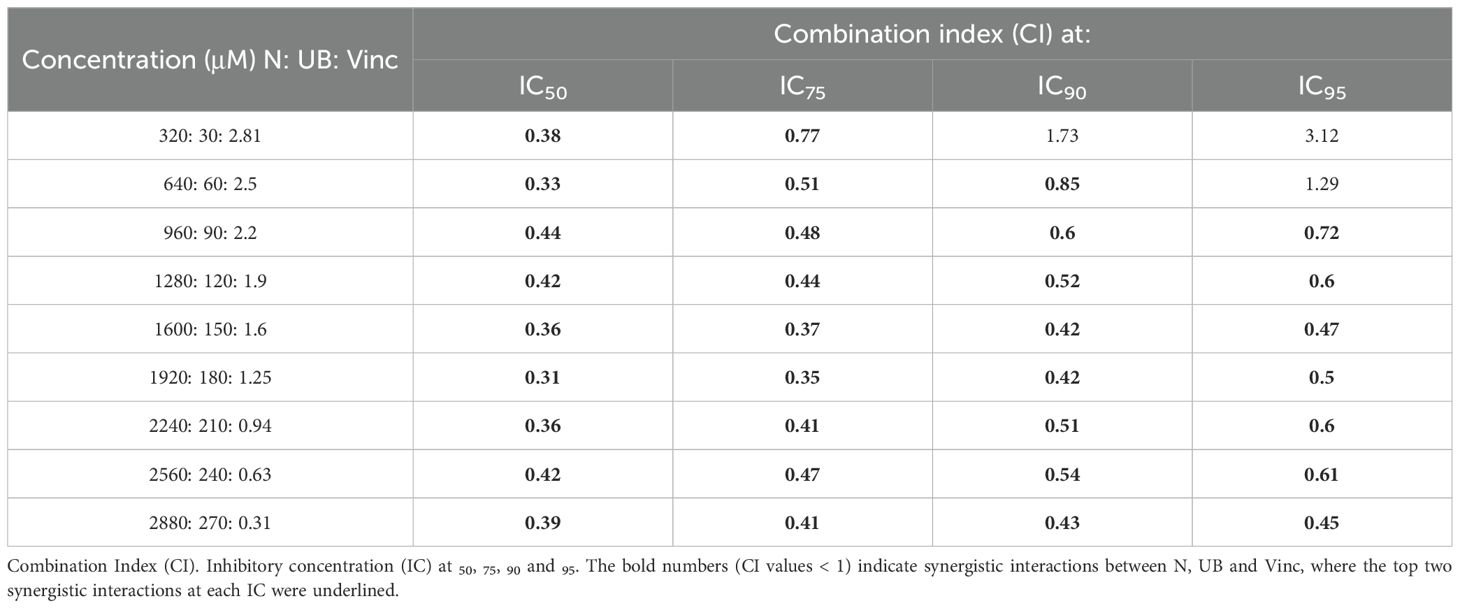Click the IC50 column header
The height and width of the screenshot is (608, 1460).
[x=542, y=88]
